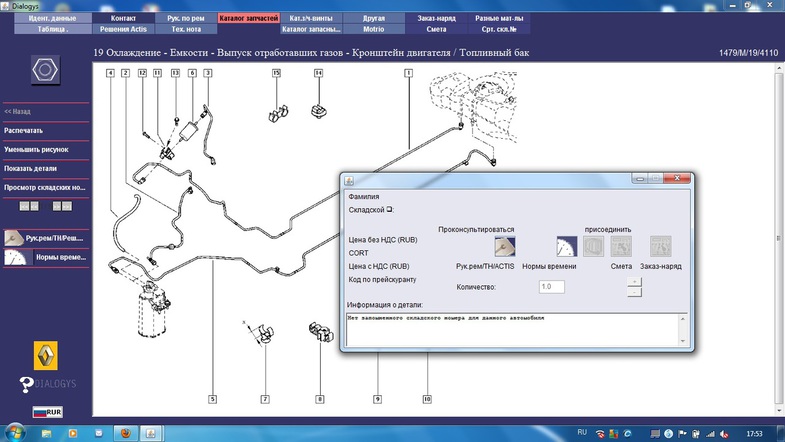Increase quantity with the plus stepper
Viewport: 785px width, 442px height.
pos(634,281)
